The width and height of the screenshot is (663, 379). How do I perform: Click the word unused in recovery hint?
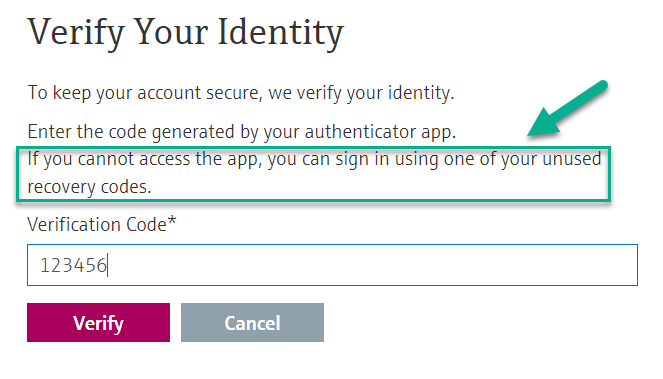[572, 159]
